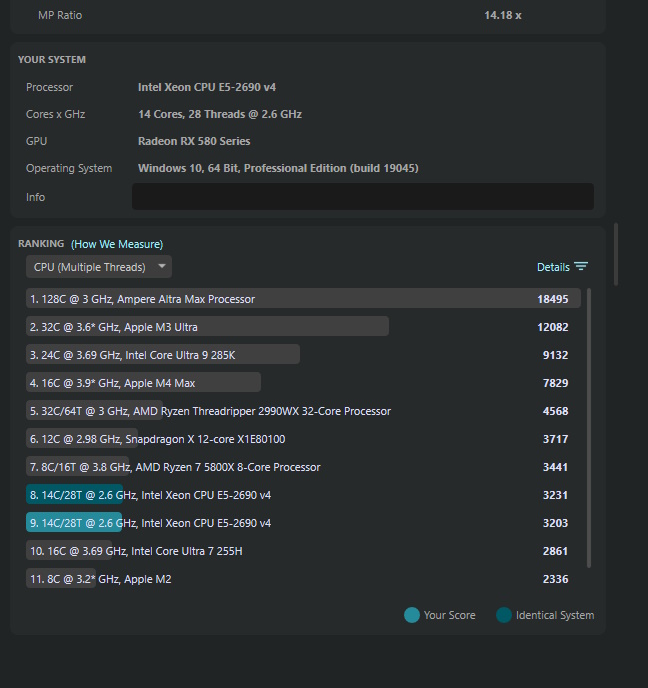Select the Apple M3 Ultra ranking row
The image size is (648, 688).
303,327
